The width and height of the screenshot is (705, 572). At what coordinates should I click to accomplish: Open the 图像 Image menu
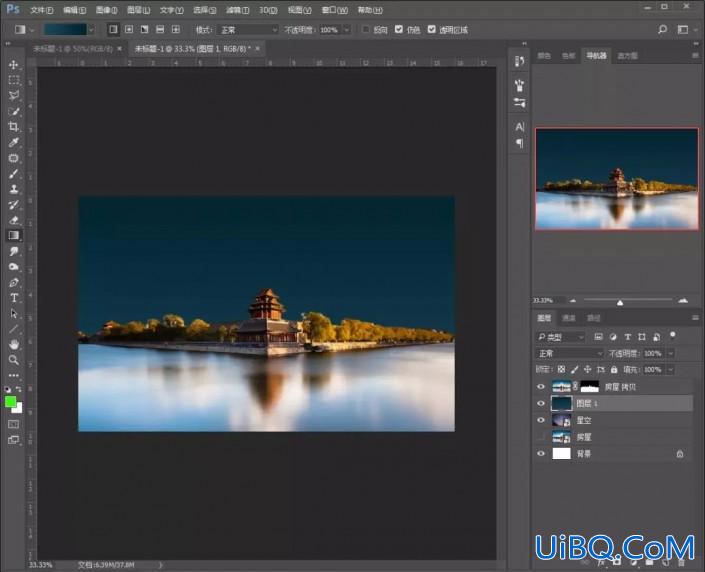click(x=107, y=9)
